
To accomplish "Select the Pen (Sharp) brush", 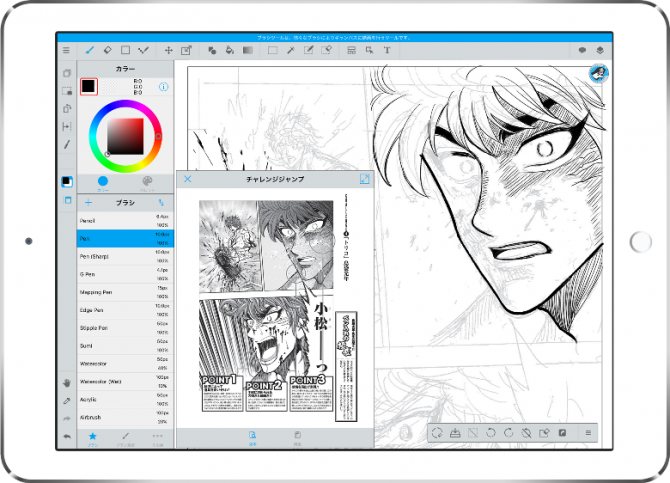I will tap(125, 256).
